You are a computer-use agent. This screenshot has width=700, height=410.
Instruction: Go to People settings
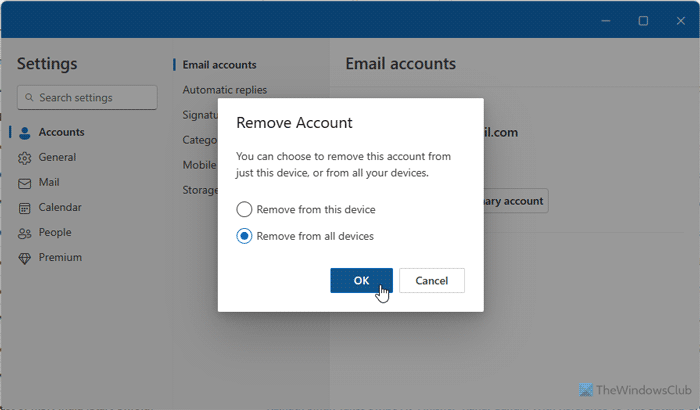(x=55, y=232)
